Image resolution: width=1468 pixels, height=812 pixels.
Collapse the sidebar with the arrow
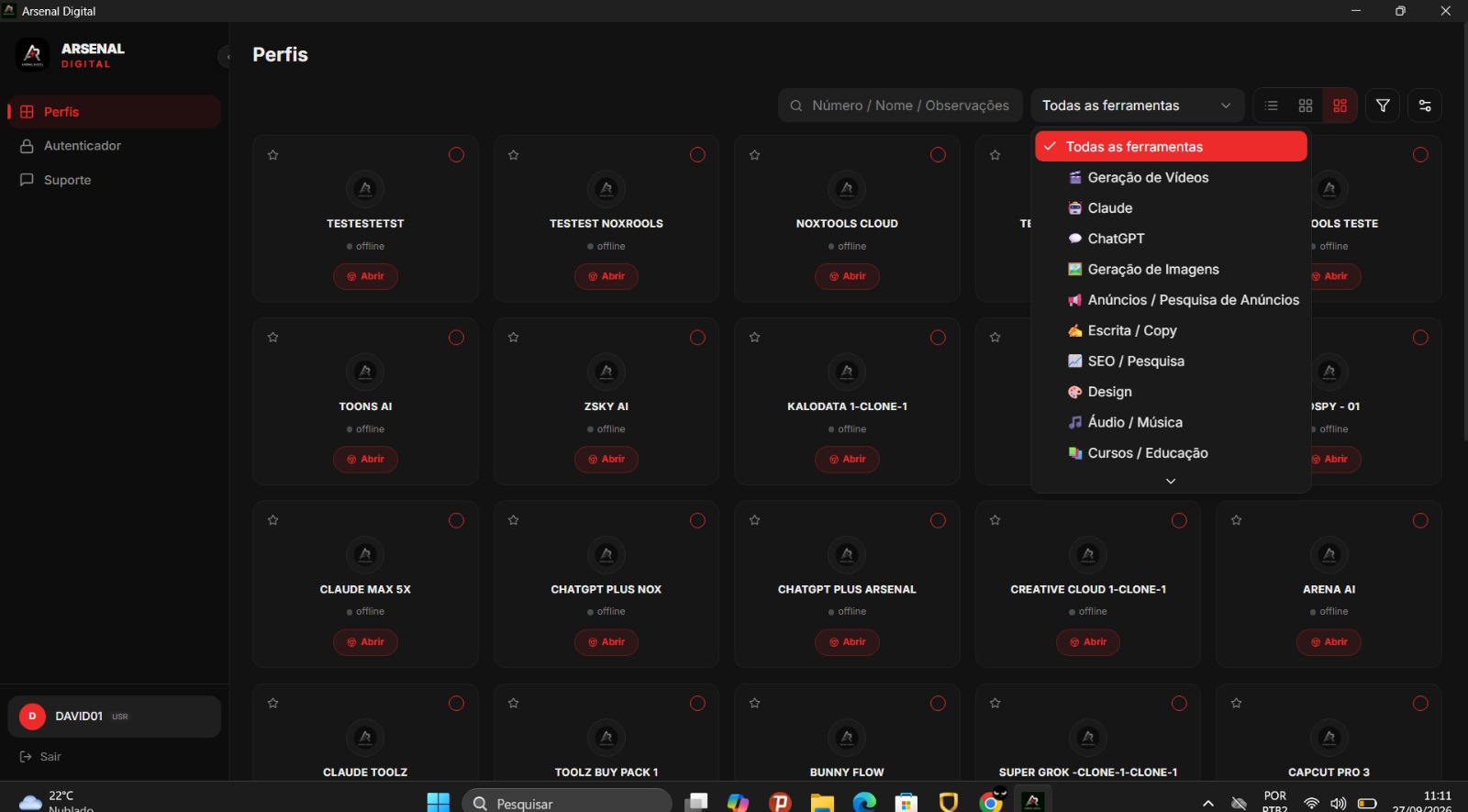click(226, 57)
